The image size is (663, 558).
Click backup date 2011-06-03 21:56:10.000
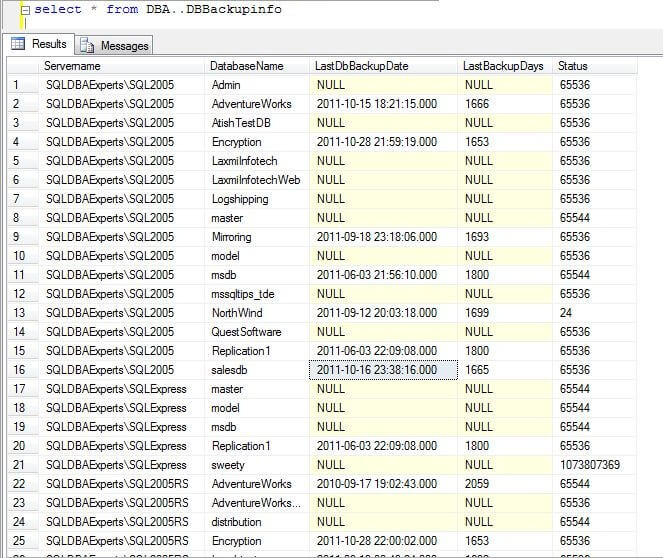point(384,275)
